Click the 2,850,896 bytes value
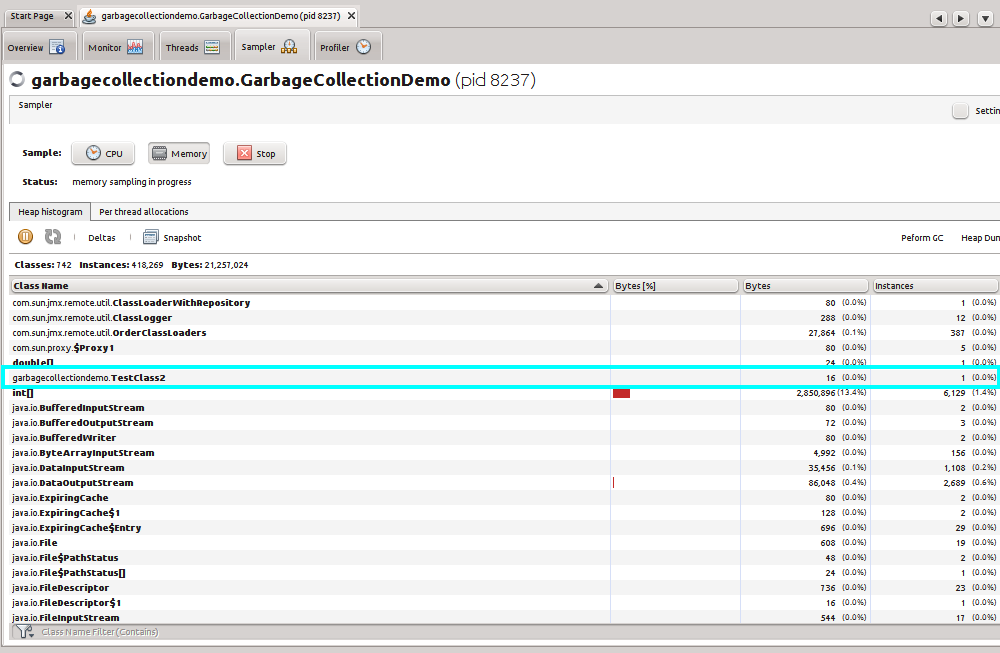 click(816, 393)
